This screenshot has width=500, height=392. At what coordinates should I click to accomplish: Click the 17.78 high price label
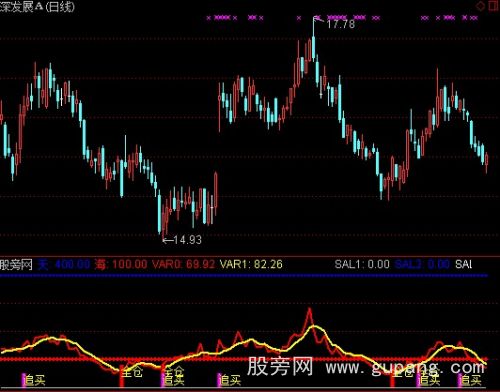[340, 24]
